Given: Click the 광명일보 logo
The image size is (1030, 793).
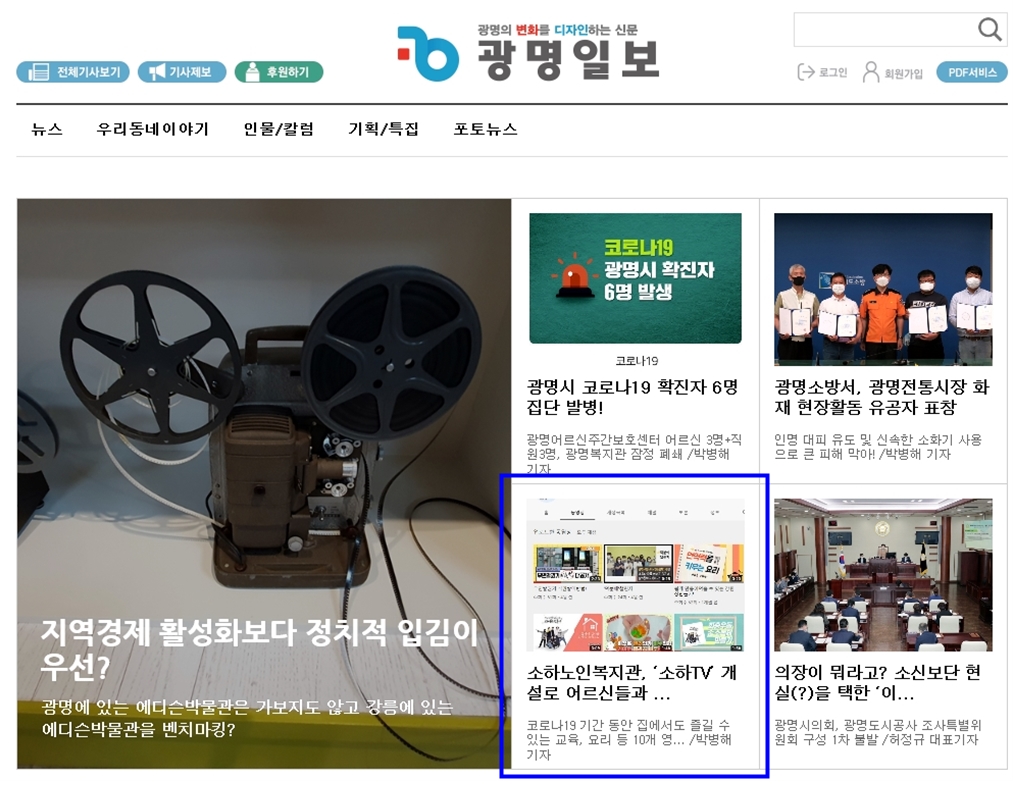Looking at the screenshot, I should (528, 53).
